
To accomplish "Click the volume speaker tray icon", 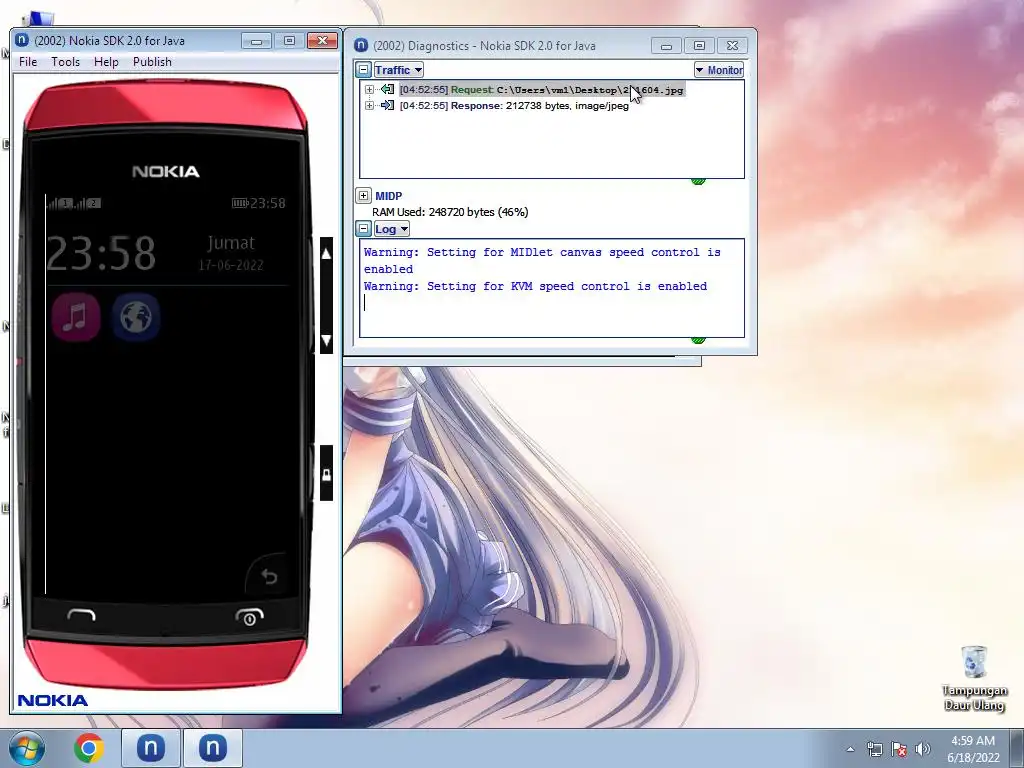I will tap(923, 749).
